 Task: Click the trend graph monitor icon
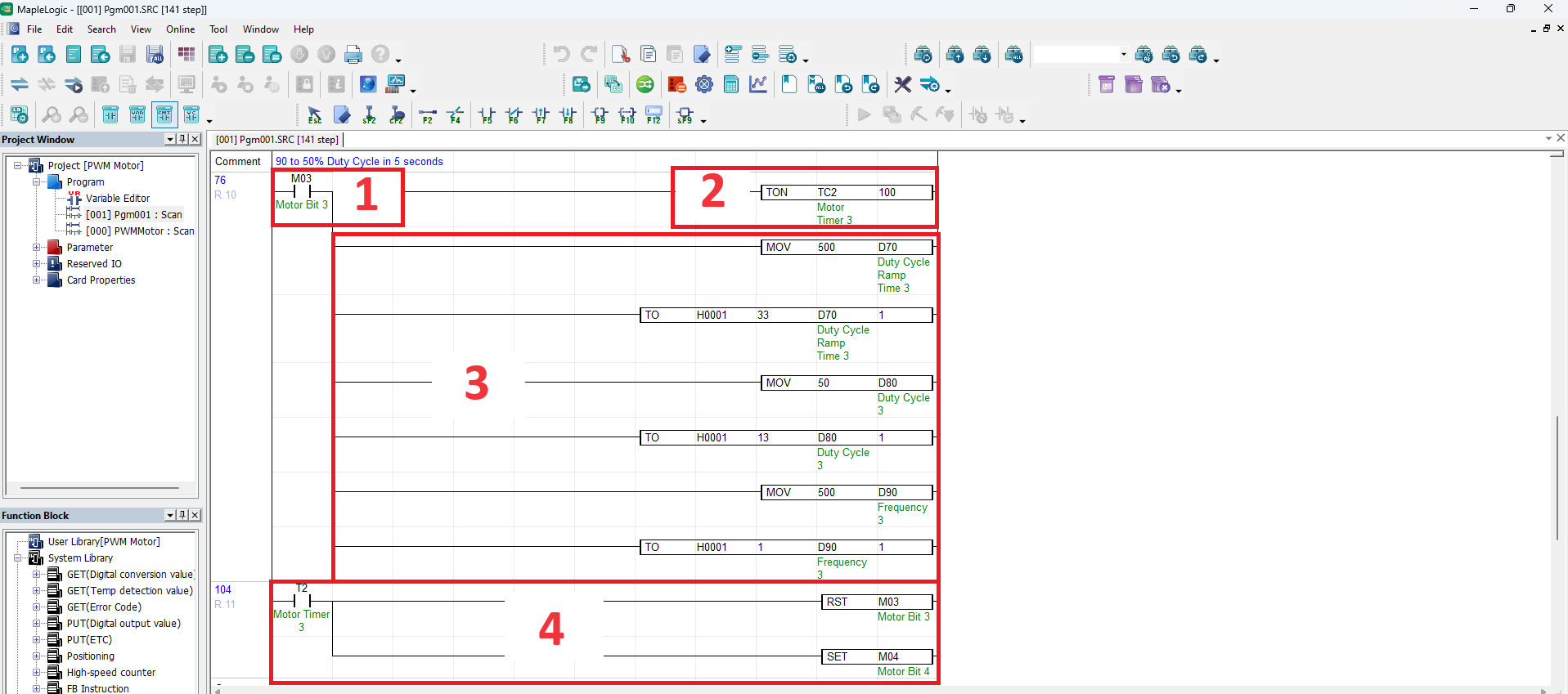pyautogui.click(x=758, y=84)
